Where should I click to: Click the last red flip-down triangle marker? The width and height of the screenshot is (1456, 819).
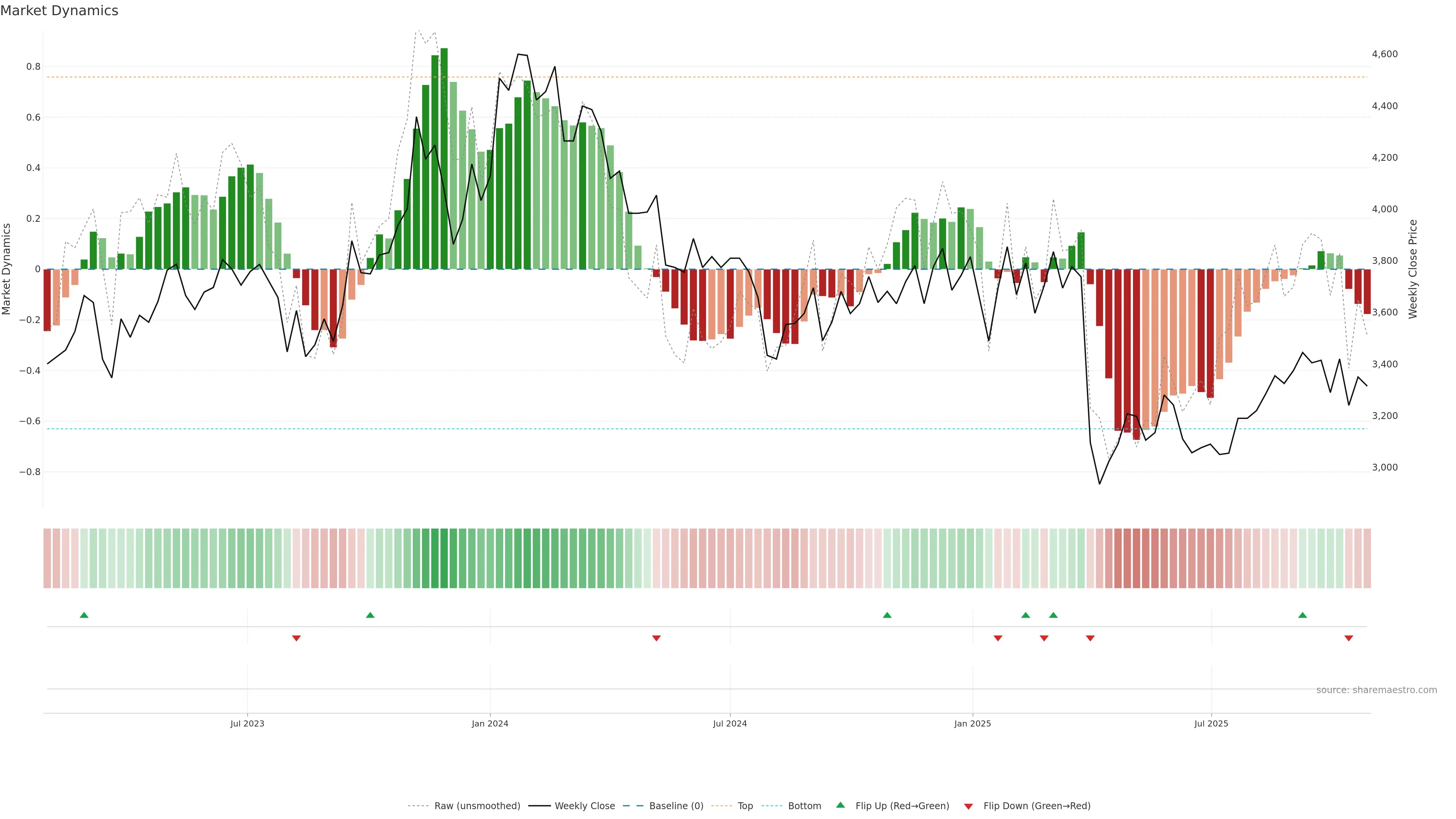pos(1349,638)
